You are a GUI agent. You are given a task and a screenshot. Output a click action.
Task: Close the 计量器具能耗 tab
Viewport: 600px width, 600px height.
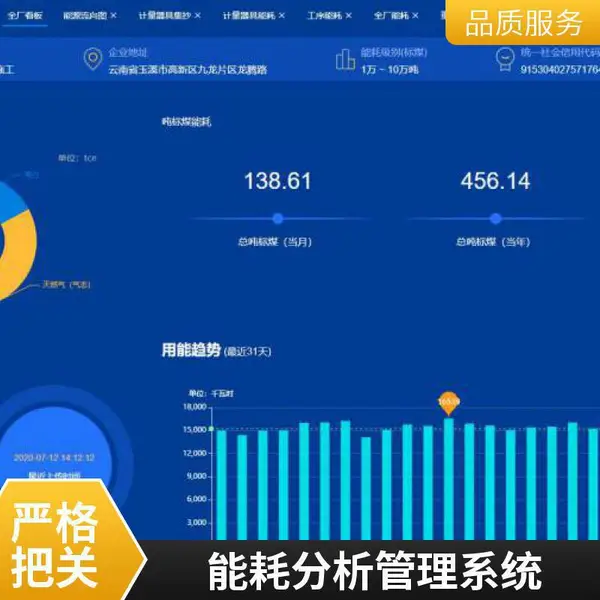pyautogui.click(x=282, y=16)
